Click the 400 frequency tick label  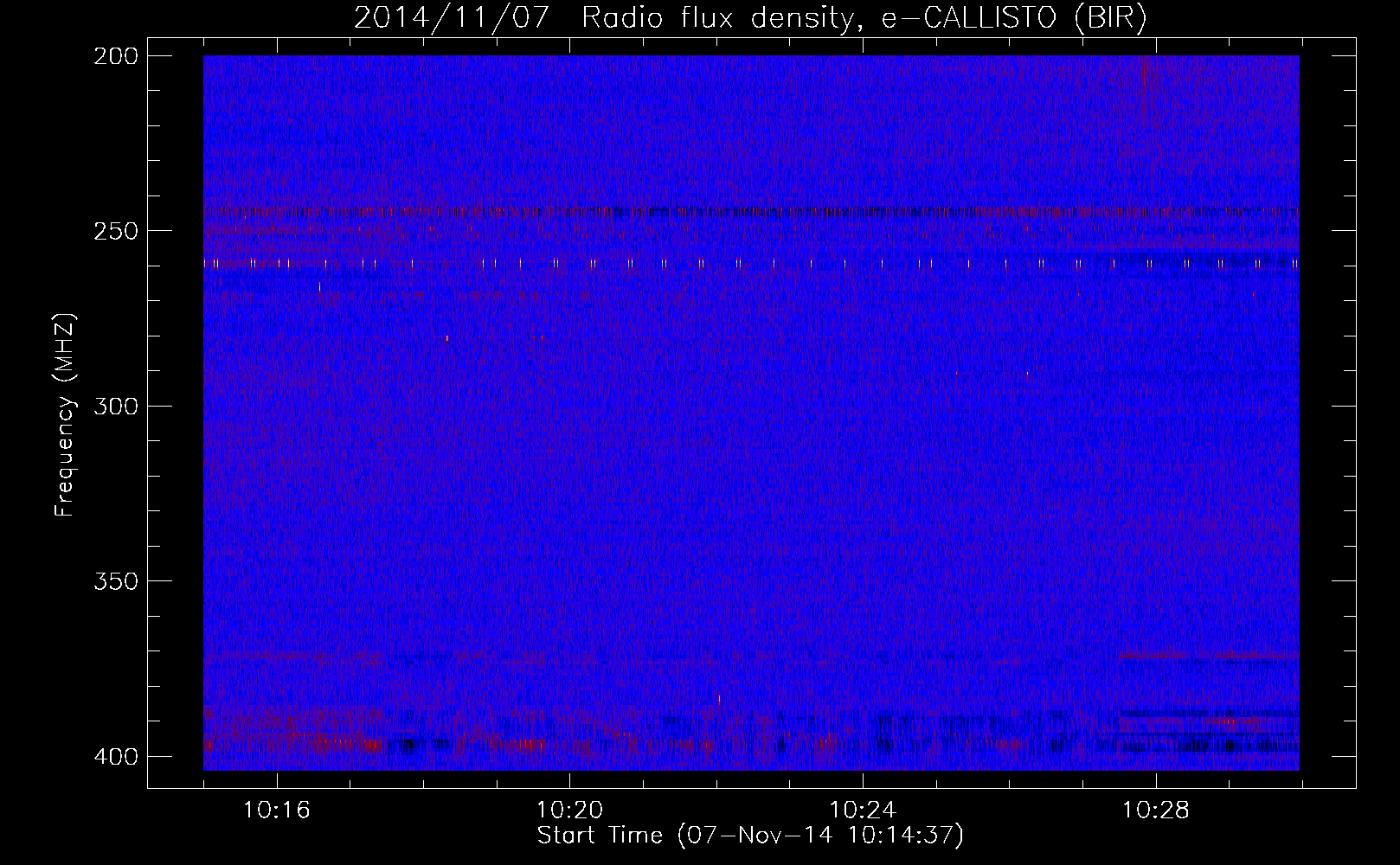click(x=115, y=757)
